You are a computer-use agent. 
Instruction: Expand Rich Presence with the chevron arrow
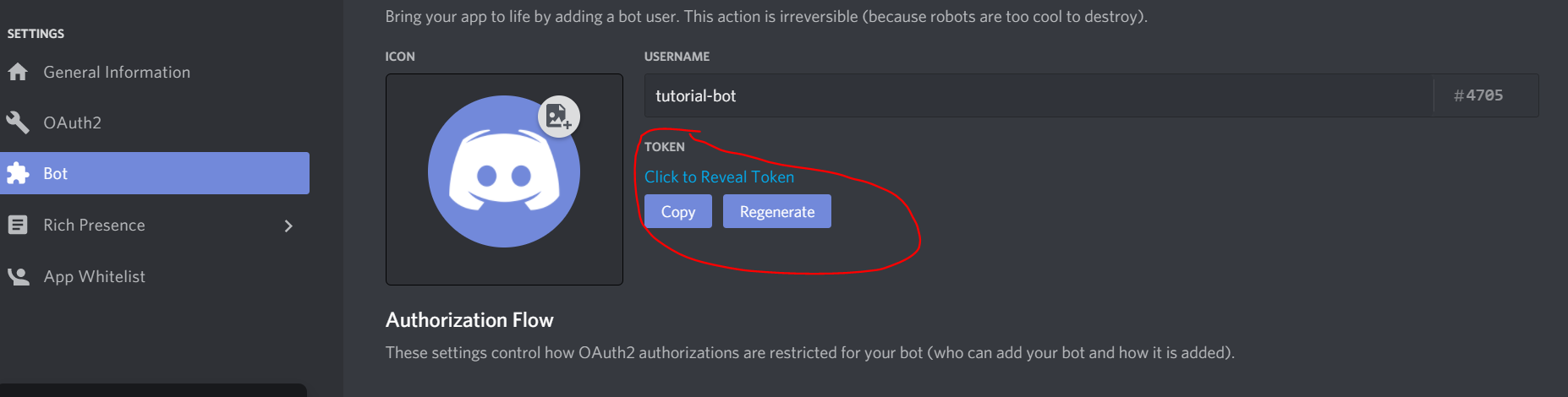tap(288, 226)
